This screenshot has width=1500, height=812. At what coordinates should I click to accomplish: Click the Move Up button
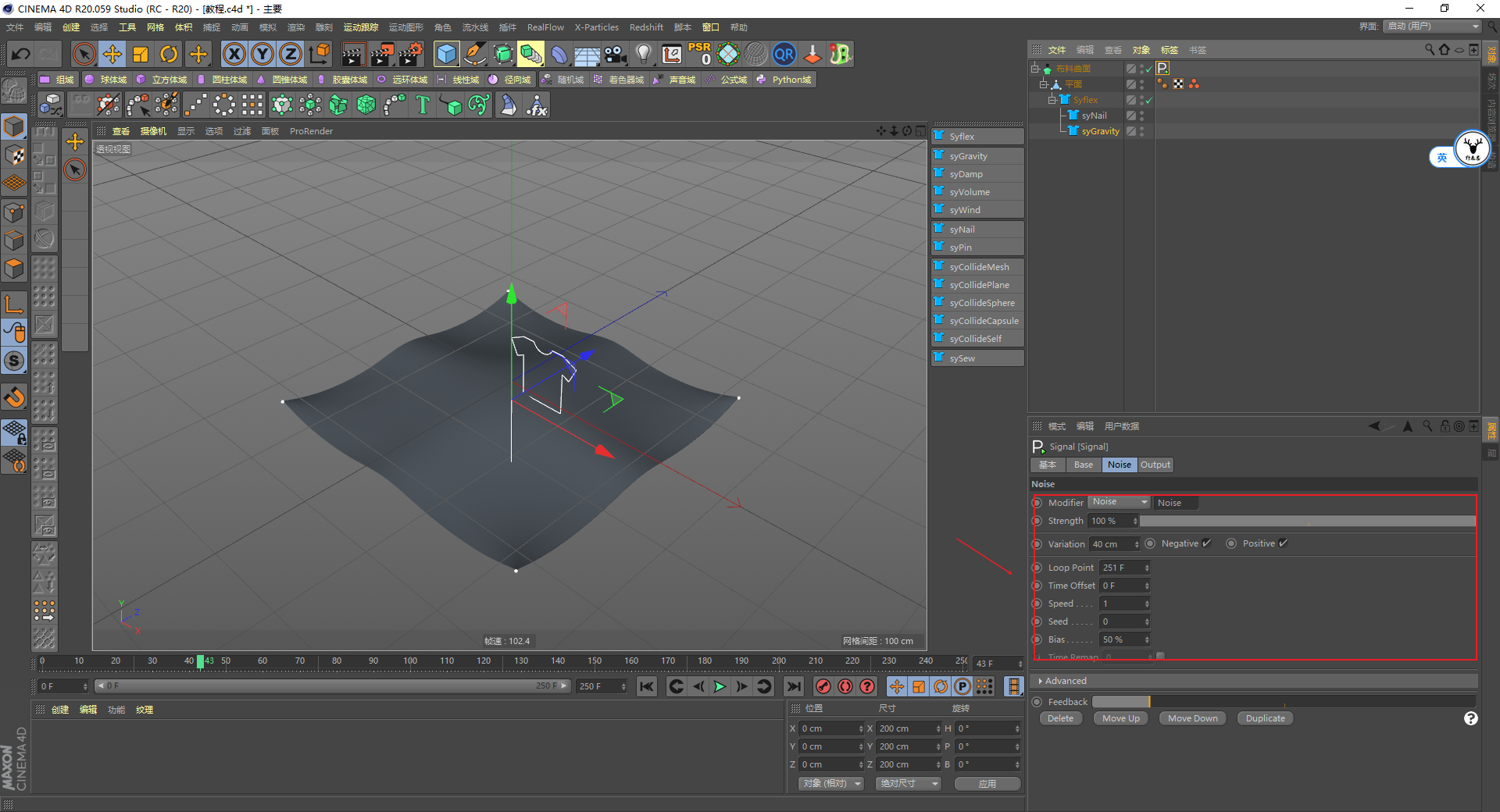point(1120,718)
